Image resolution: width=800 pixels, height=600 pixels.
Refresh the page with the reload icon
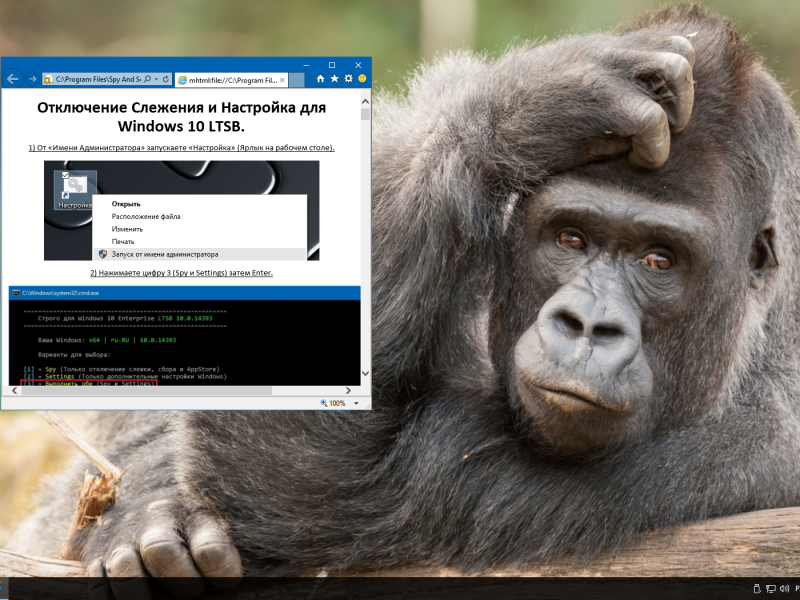click(x=166, y=79)
